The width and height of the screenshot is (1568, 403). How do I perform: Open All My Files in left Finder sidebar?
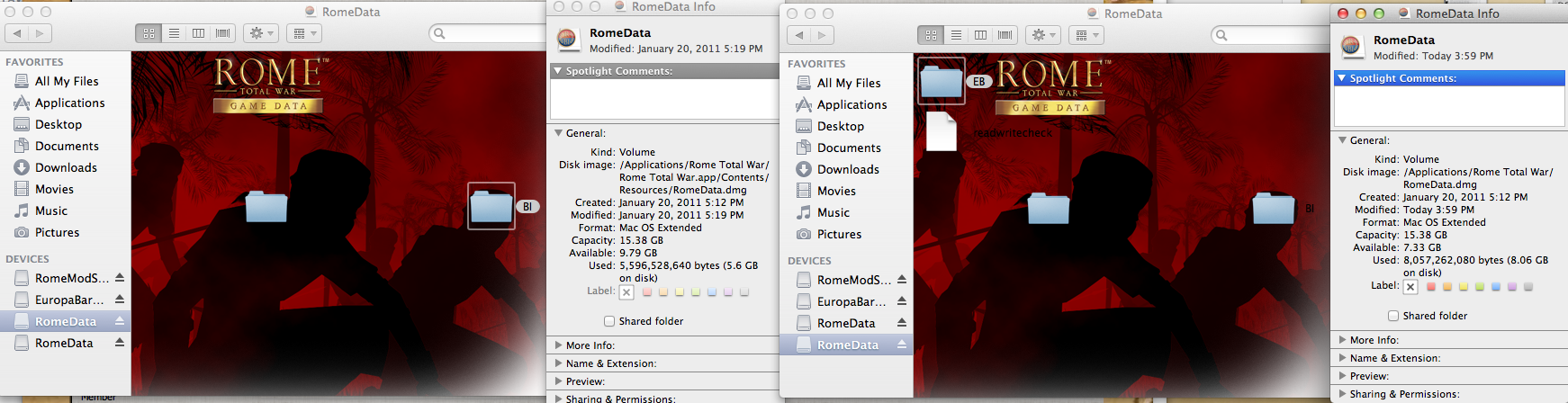[x=65, y=81]
